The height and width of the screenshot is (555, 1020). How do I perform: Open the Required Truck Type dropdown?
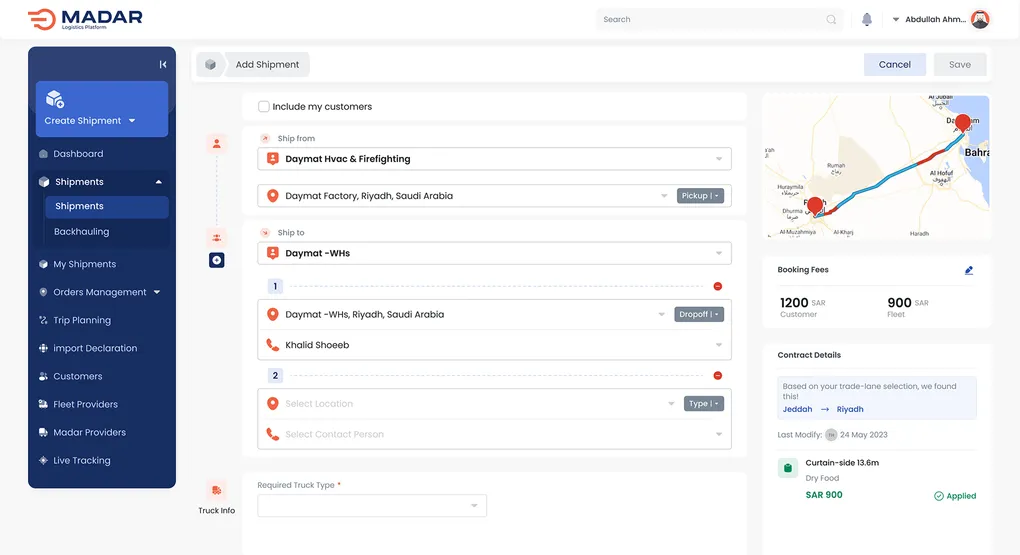tap(474, 506)
